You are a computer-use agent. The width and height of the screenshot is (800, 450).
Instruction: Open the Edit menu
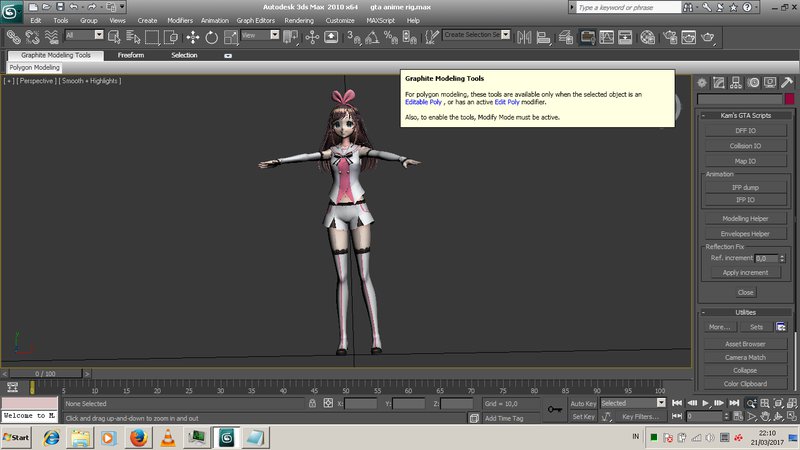[x=36, y=20]
